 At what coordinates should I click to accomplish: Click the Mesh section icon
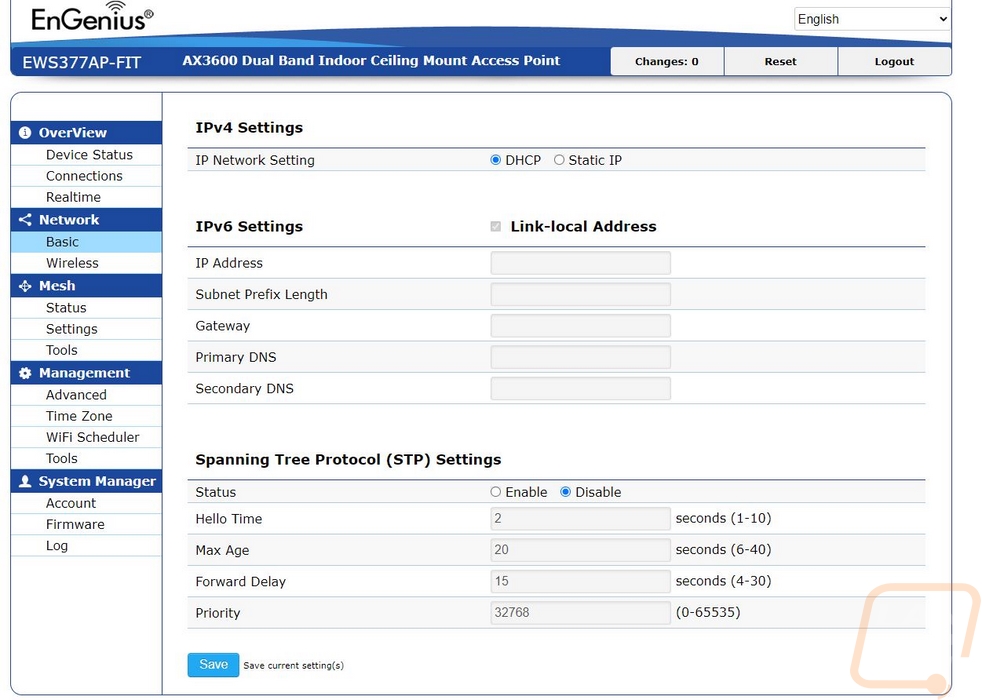[25, 286]
